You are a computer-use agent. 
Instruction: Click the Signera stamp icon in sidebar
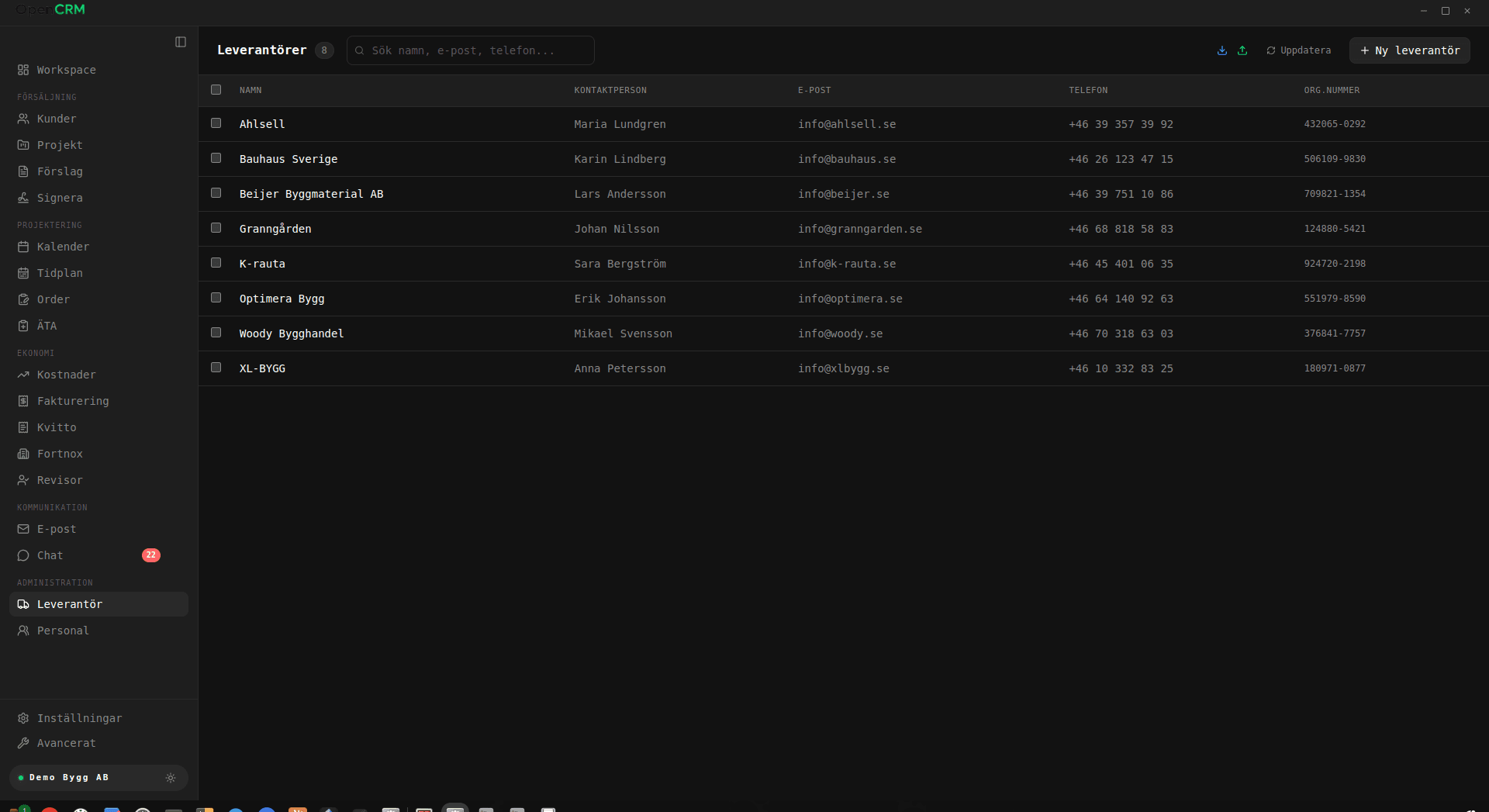click(23, 198)
